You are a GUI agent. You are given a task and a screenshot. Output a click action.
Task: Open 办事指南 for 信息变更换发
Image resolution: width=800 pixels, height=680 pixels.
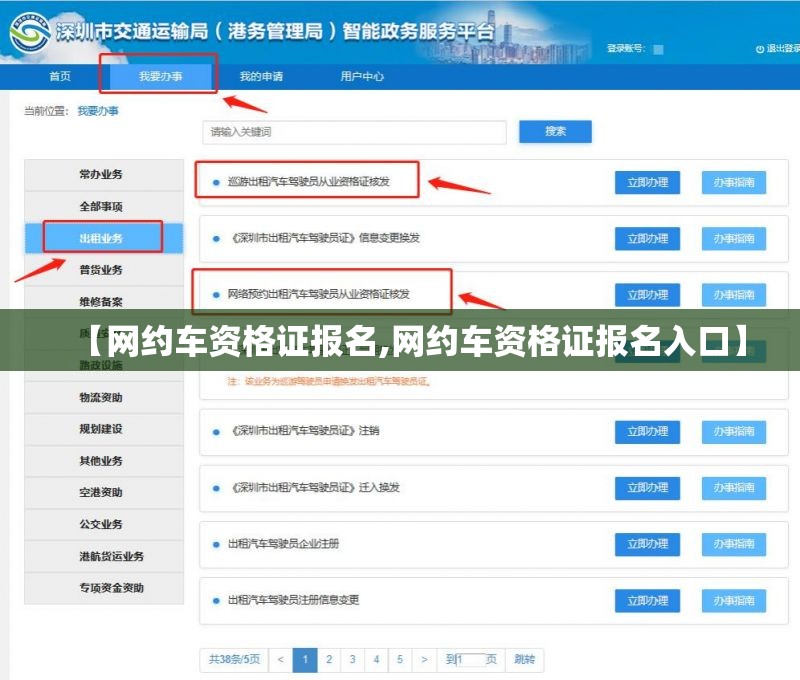[x=734, y=239]
